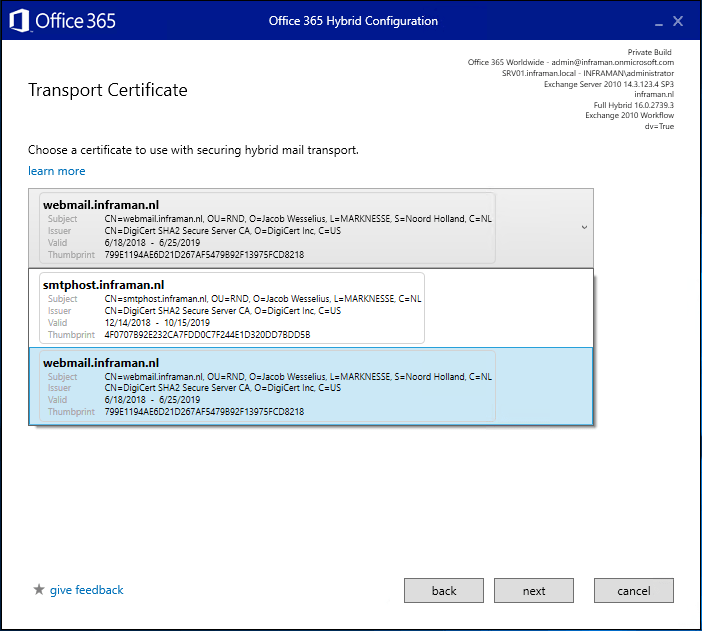Cancel the hybrid configuration wizard
The image size is (702, 631).
click(634, 591)
